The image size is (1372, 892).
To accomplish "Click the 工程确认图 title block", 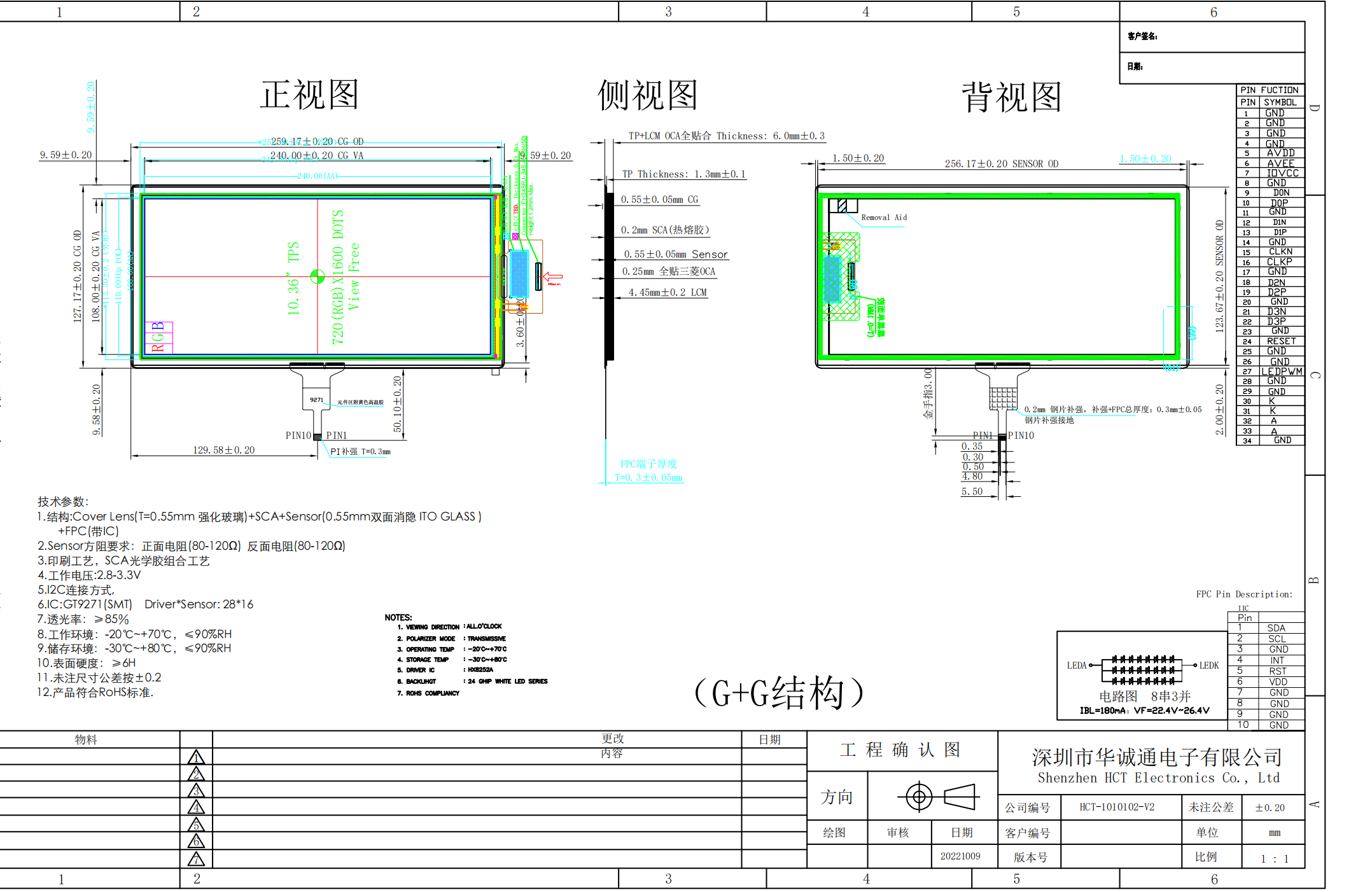I will tap(900, 749).
